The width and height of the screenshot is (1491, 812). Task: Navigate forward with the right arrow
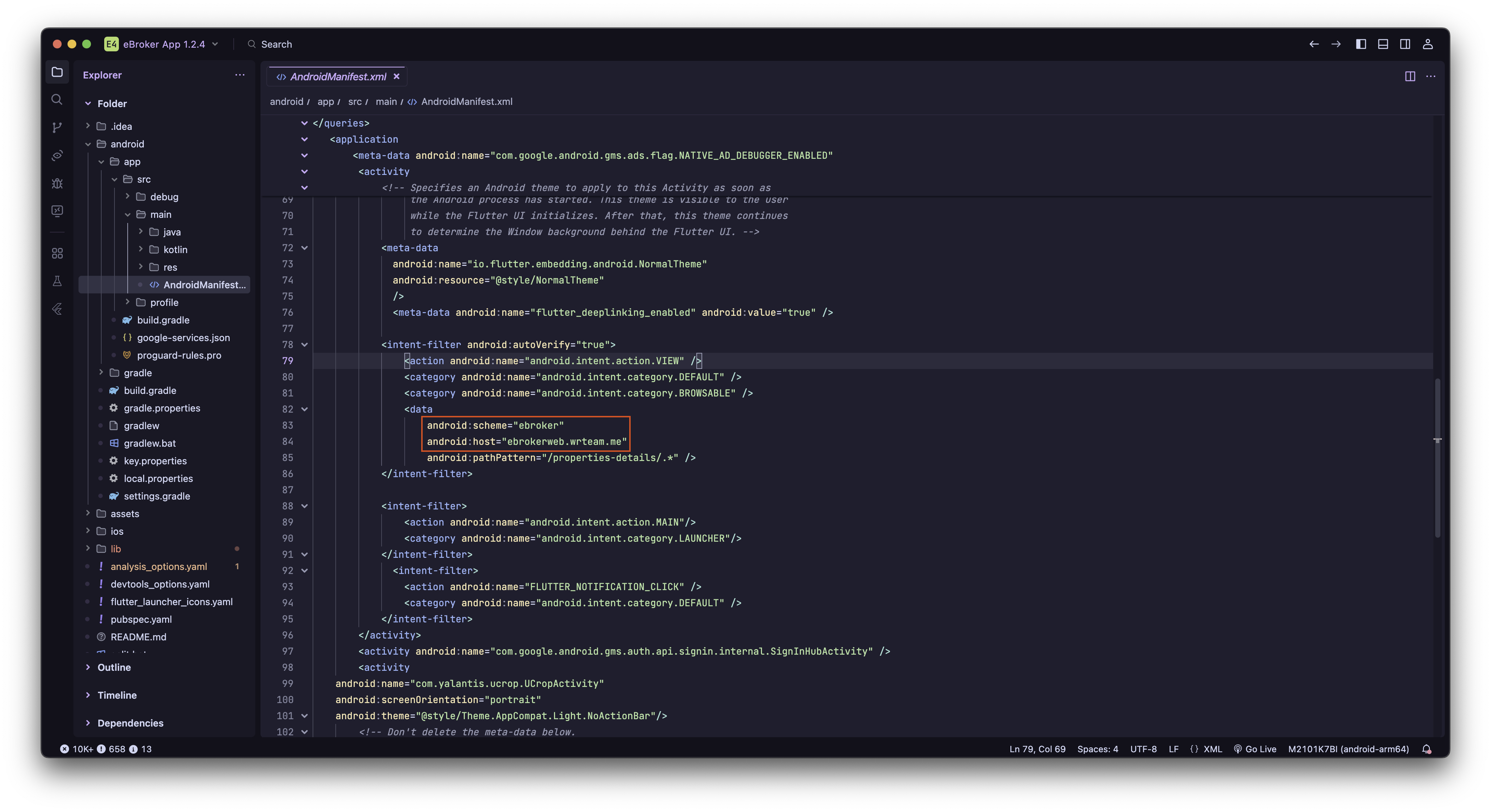1336,44
